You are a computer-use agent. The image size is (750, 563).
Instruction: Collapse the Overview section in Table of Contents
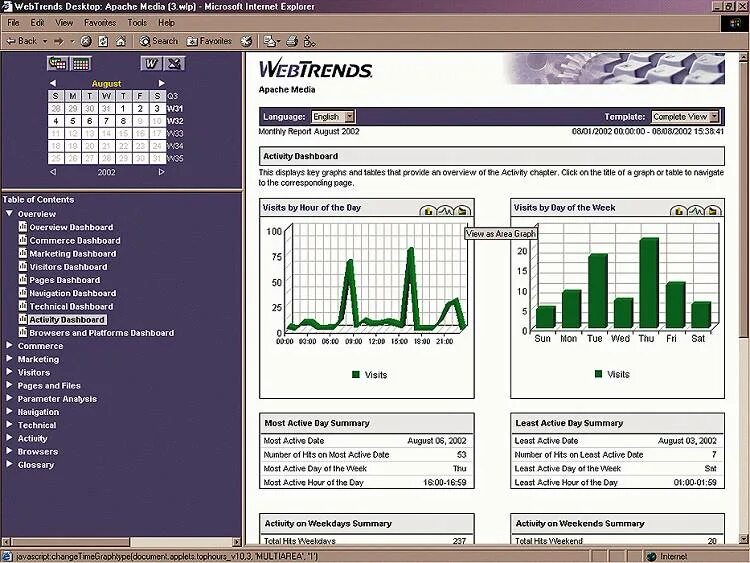[9, 213]
